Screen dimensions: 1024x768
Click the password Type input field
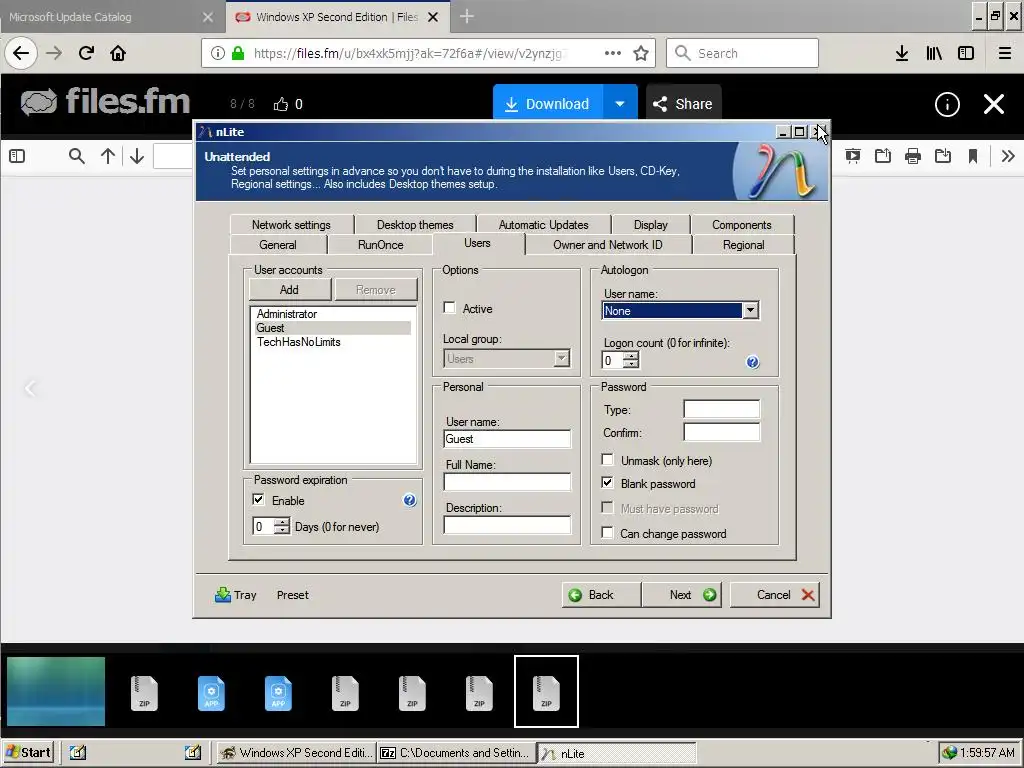[722, 409]
